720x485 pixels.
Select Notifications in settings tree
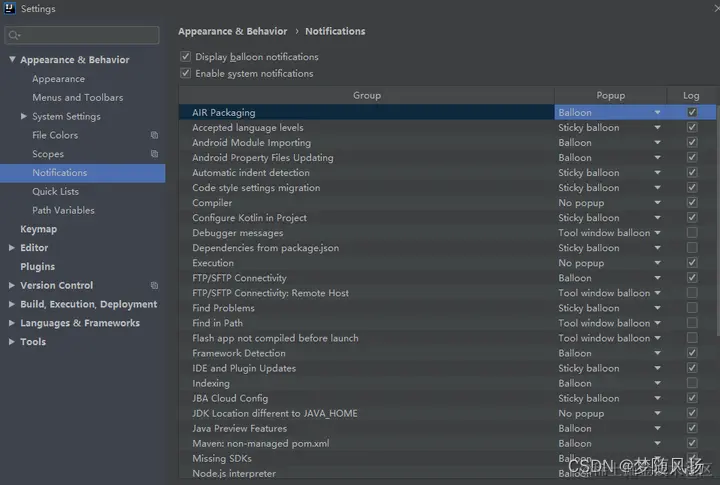click(83, 173)
